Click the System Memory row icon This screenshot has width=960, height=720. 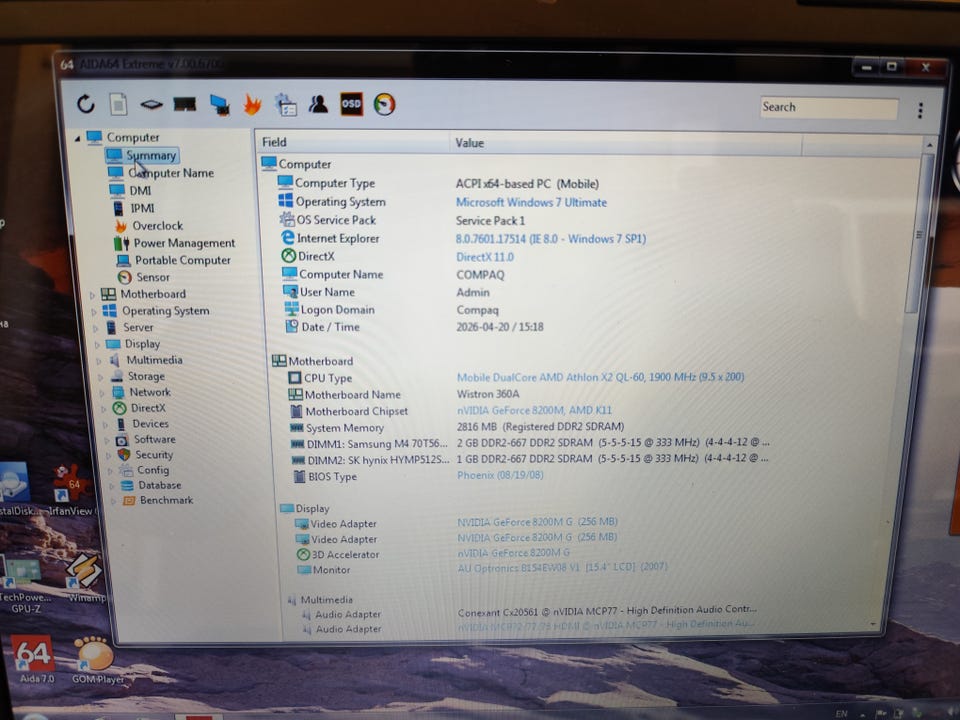coord(297,427)
